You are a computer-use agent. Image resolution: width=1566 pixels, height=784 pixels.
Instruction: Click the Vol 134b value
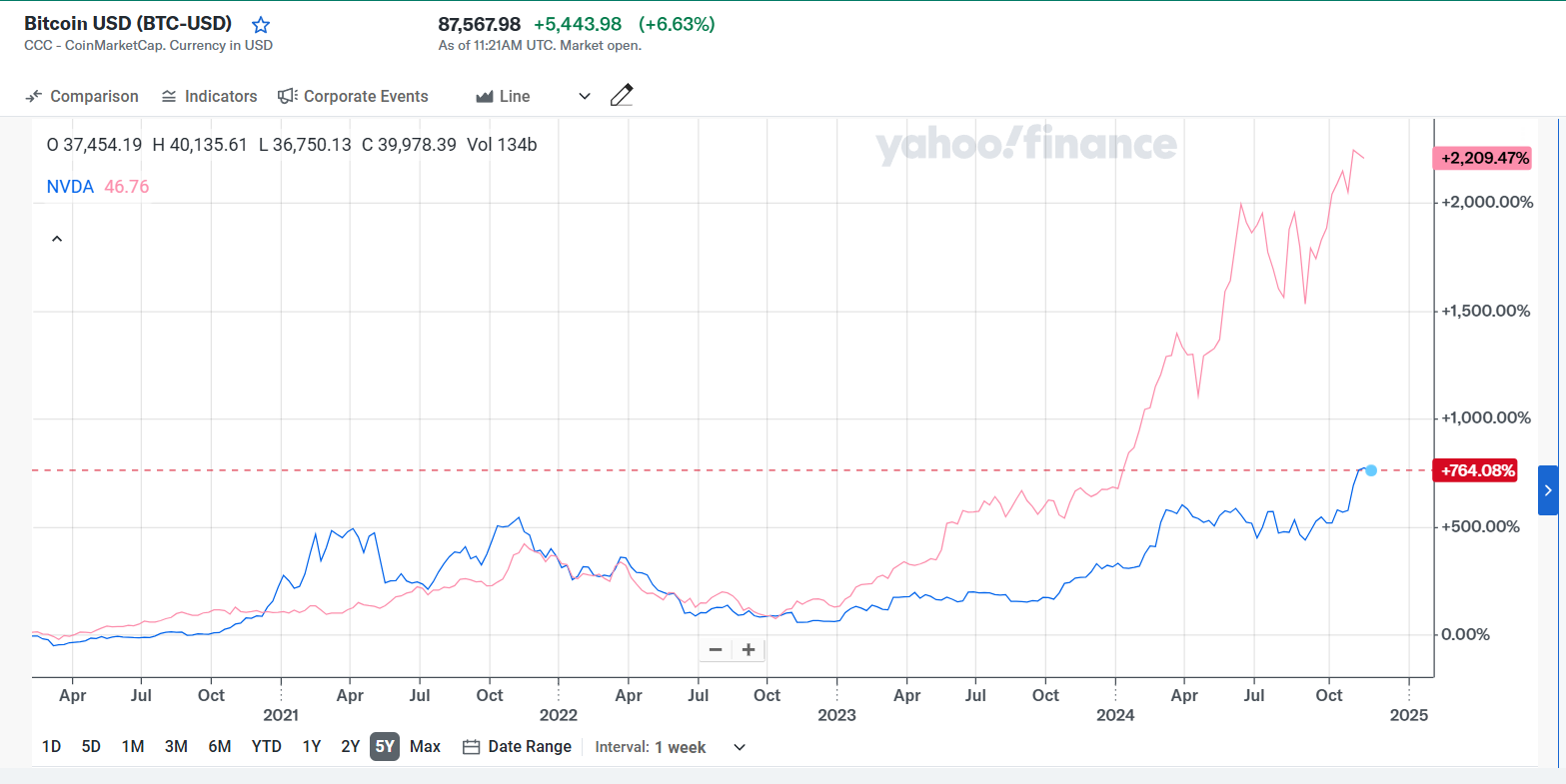tap(502, 144)
